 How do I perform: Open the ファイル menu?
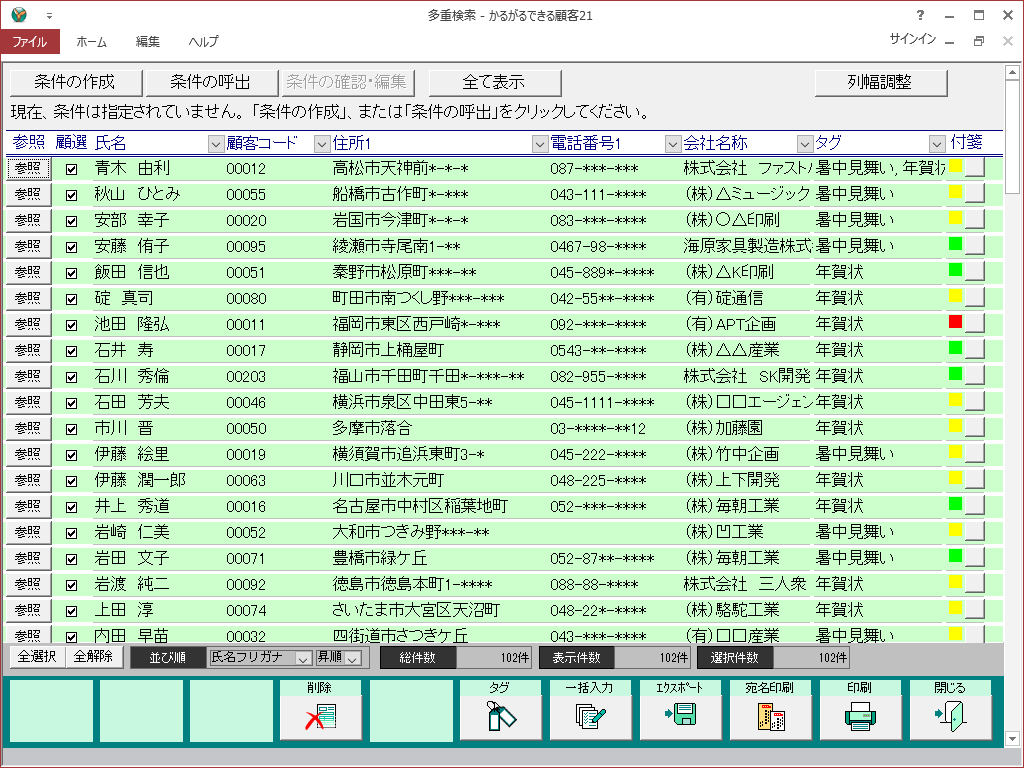click(30, 42)
